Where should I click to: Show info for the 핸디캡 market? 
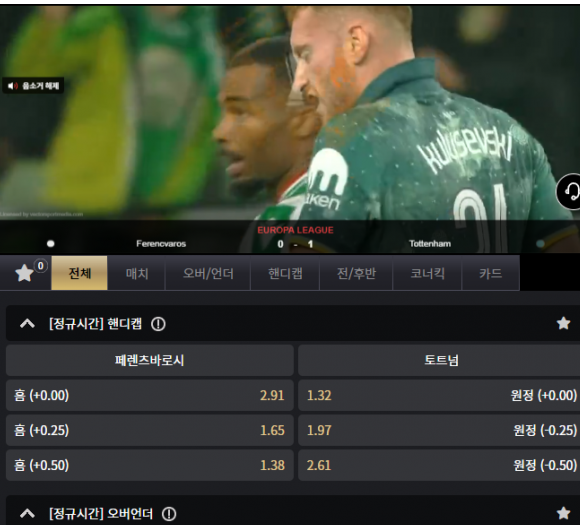158,324
